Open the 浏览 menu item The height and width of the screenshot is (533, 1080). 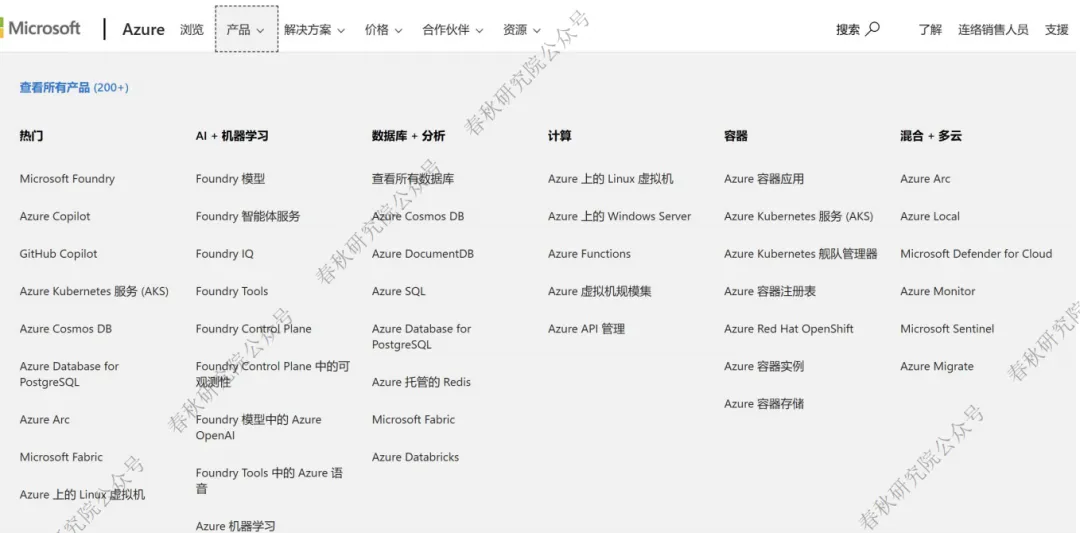pos(192,30)
